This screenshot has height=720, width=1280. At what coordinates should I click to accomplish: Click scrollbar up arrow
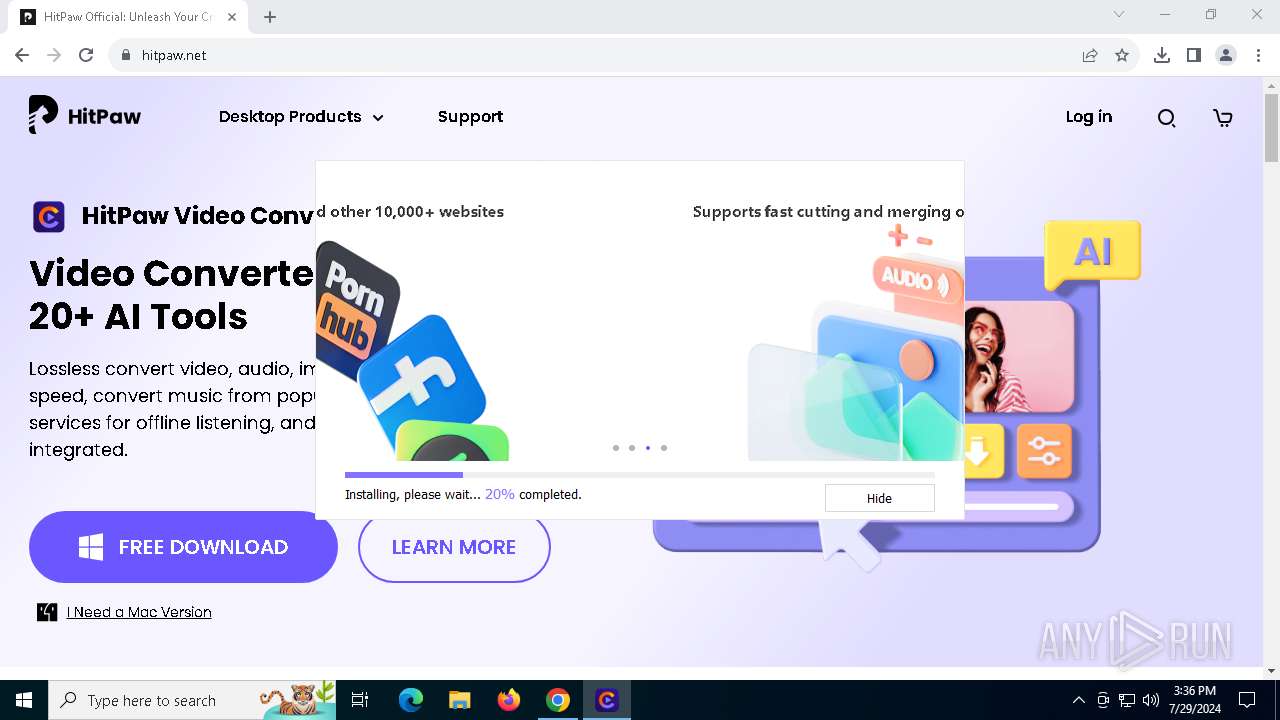coord(1271,86)
